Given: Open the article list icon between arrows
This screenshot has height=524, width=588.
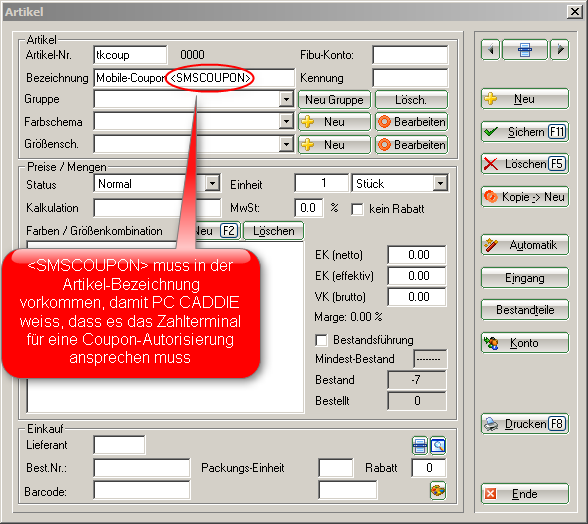Looking at the screenshot, I should point(525,50).
